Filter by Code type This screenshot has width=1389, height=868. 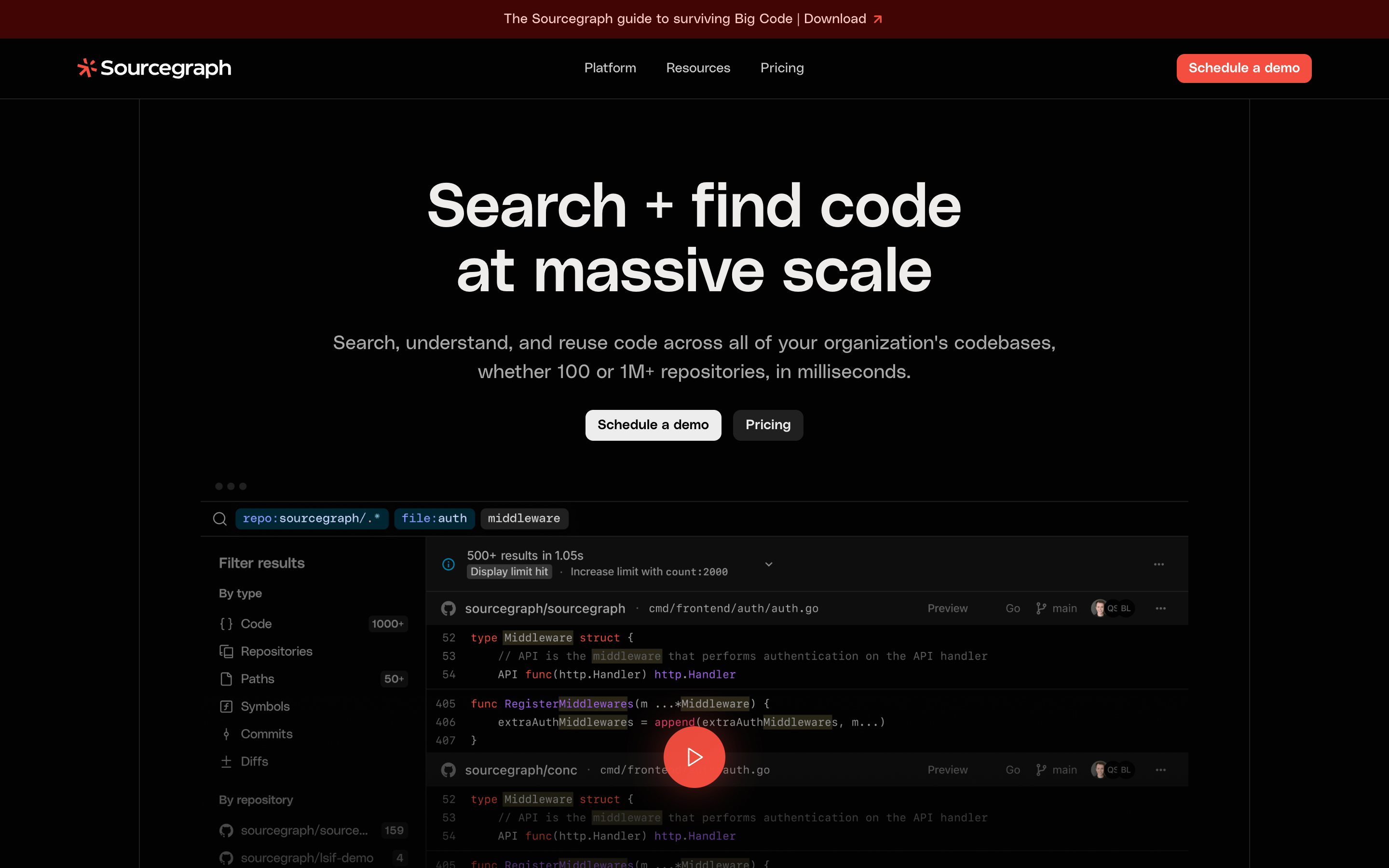coord(313,624)
